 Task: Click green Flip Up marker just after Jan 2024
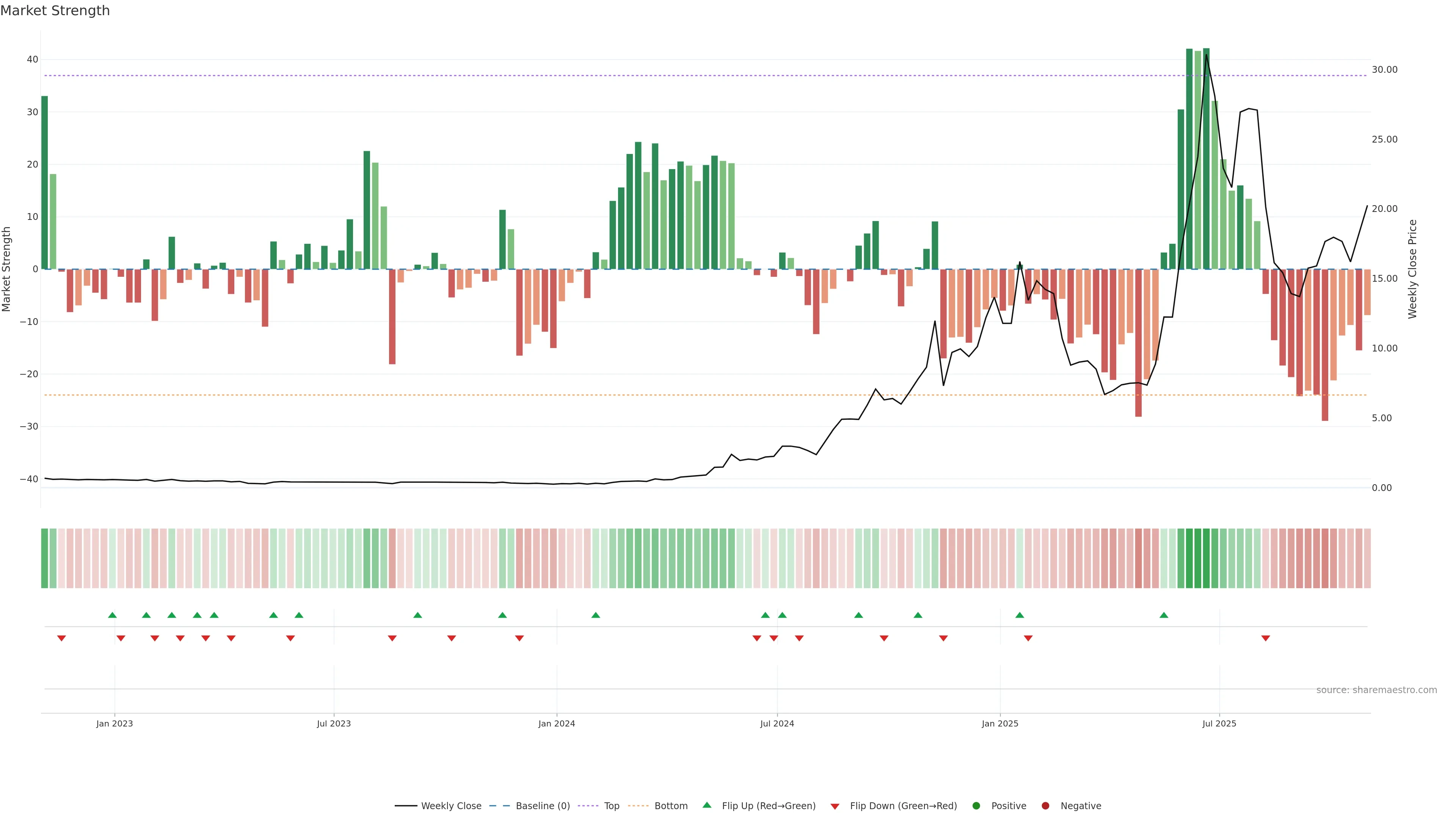click(x=596, y=615)
